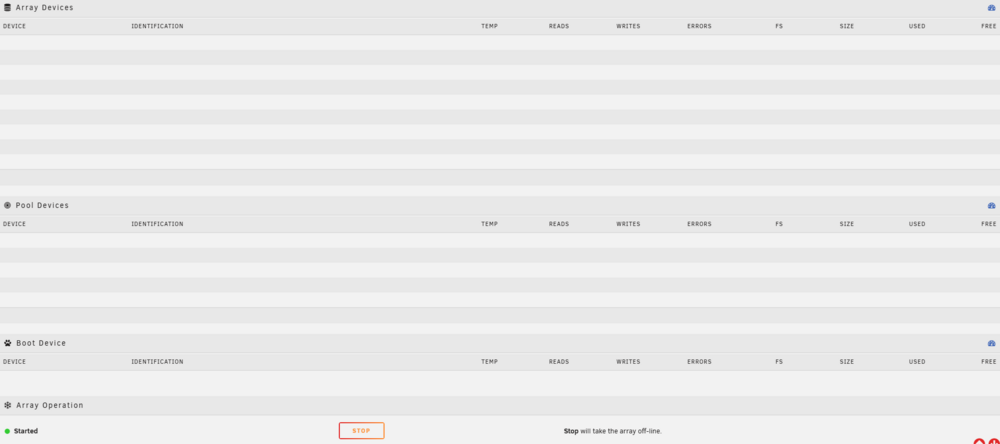Click WRITES column header in Pool Devices
This screenshot has height=444, width=1000.
(x=628, y=224)
